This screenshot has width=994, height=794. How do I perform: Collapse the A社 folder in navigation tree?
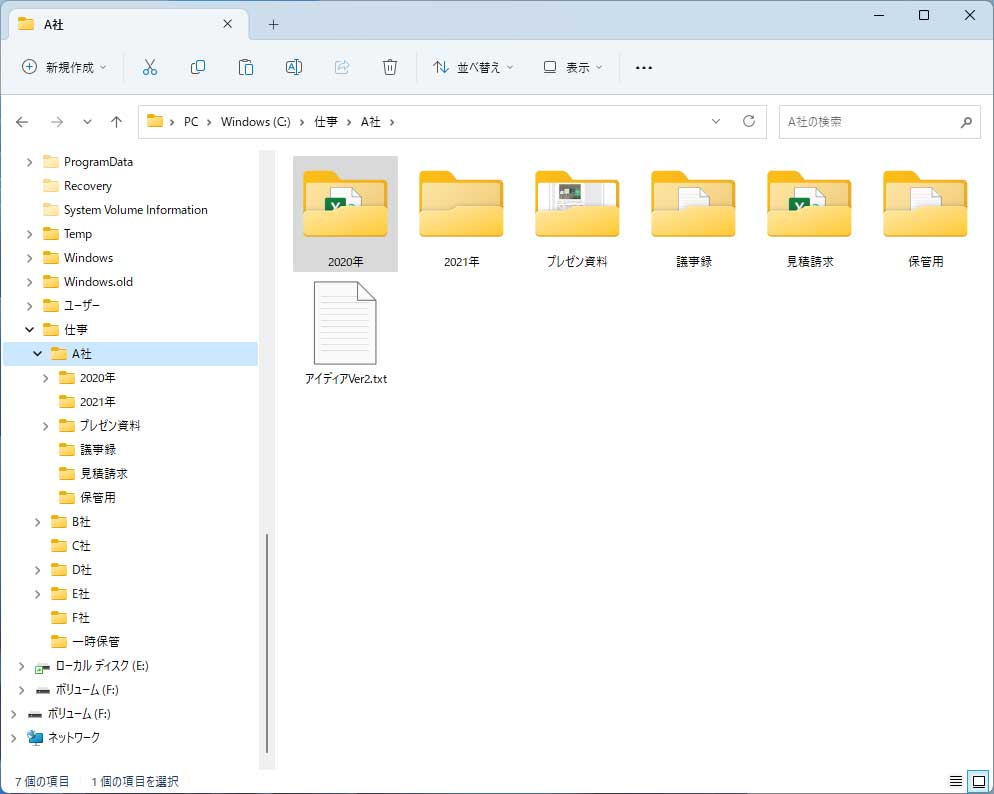[x=38, y=354]
